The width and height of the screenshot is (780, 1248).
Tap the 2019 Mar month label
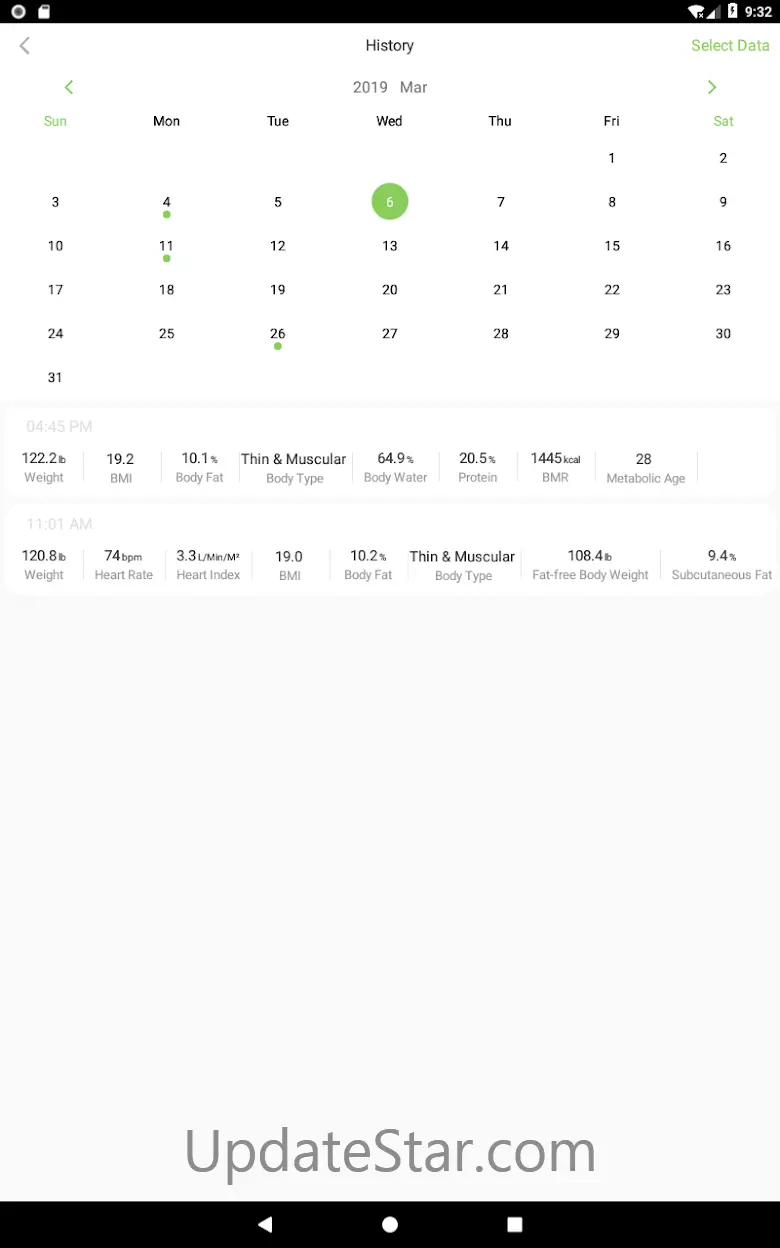tap(390, 87)
